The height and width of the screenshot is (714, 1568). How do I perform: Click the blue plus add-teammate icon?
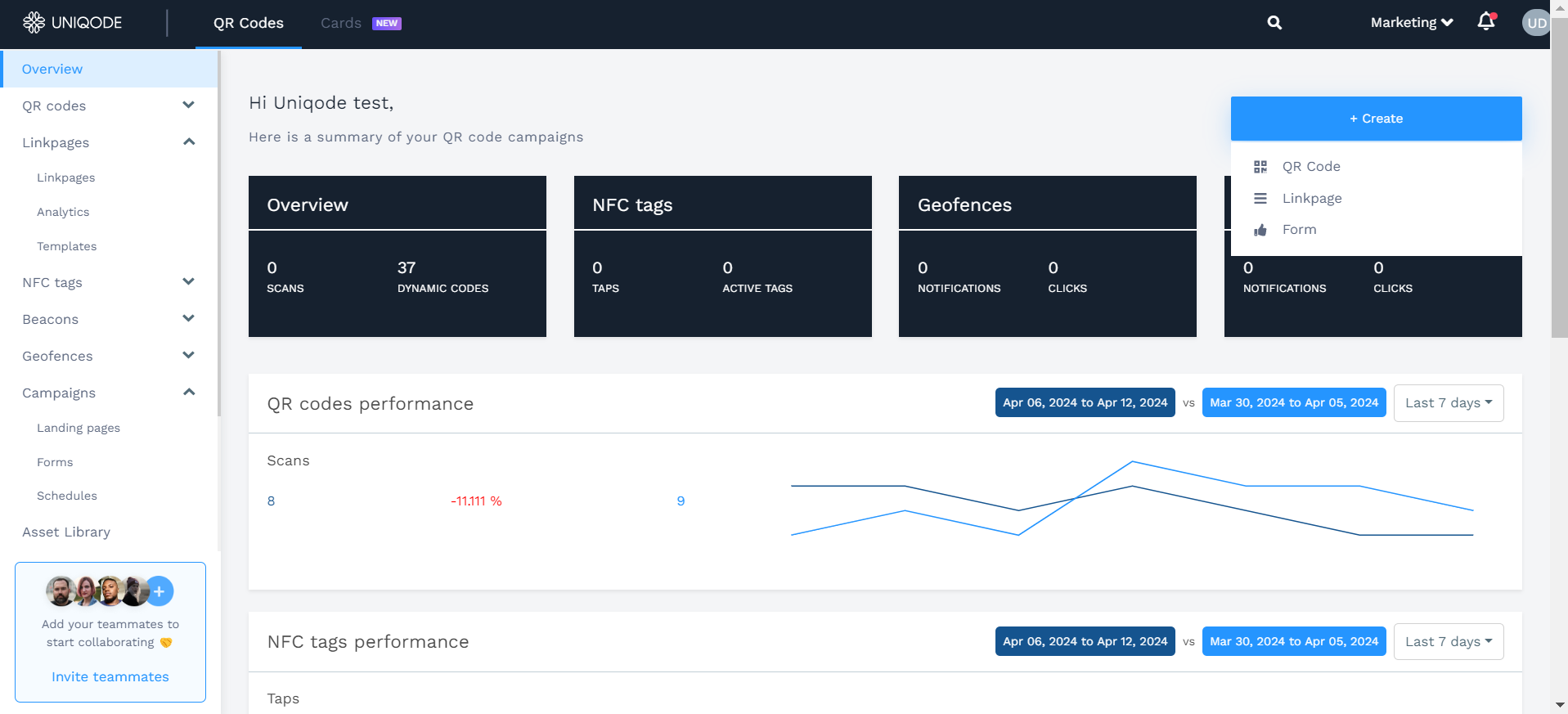point(159,591)
